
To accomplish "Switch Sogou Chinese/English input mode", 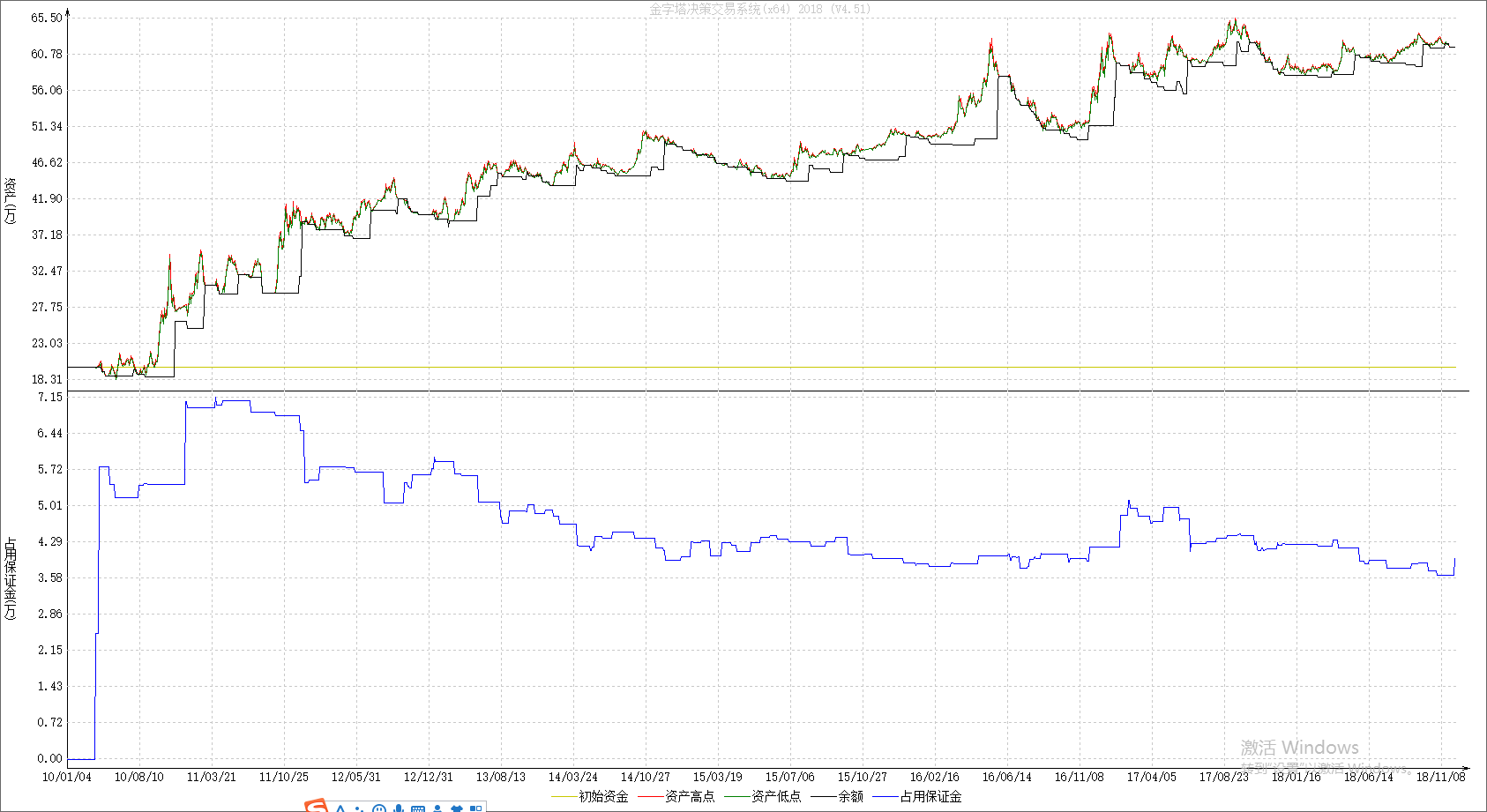I will (x=340, y=808).
